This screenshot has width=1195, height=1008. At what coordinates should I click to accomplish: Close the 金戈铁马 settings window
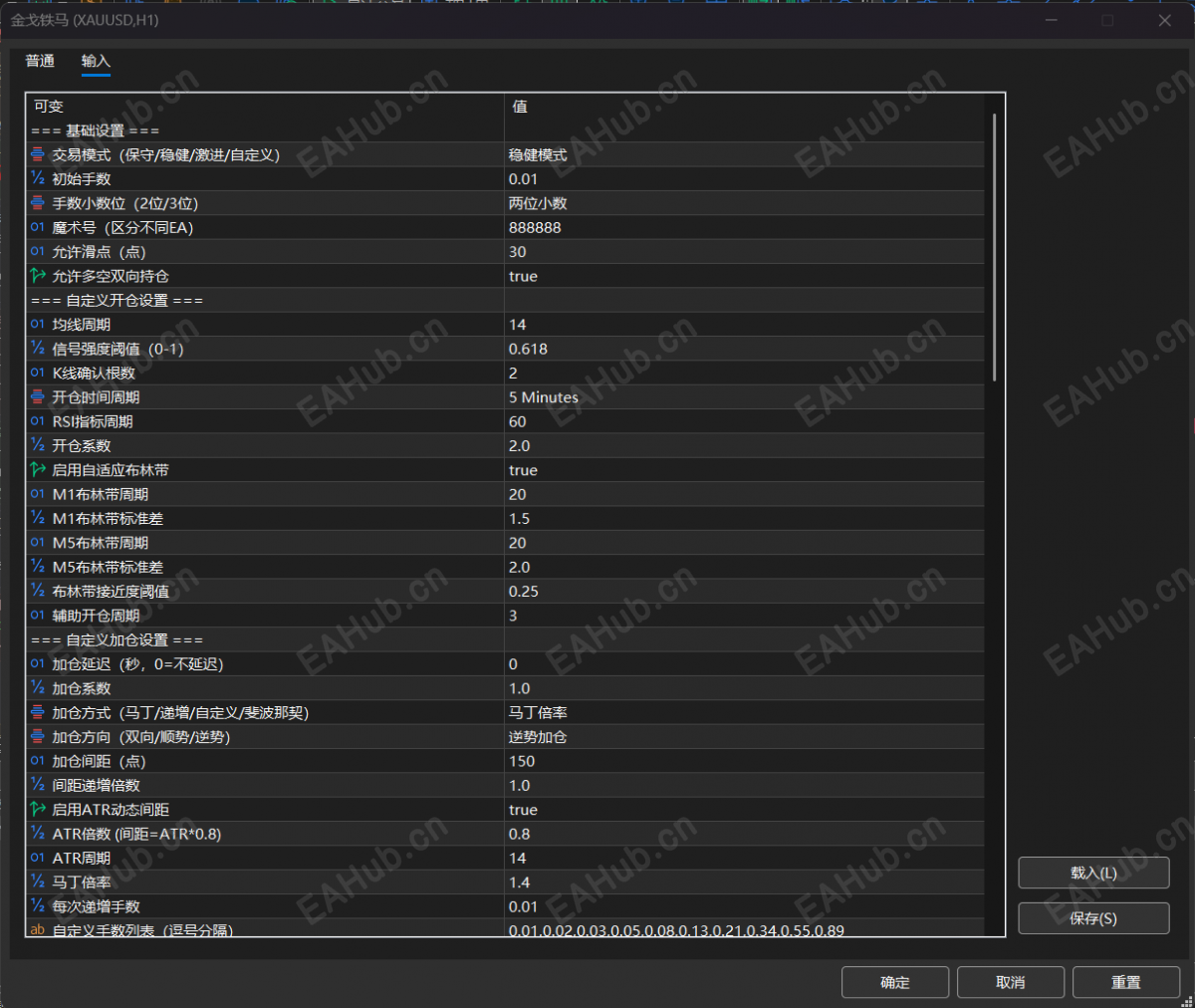1164,20
